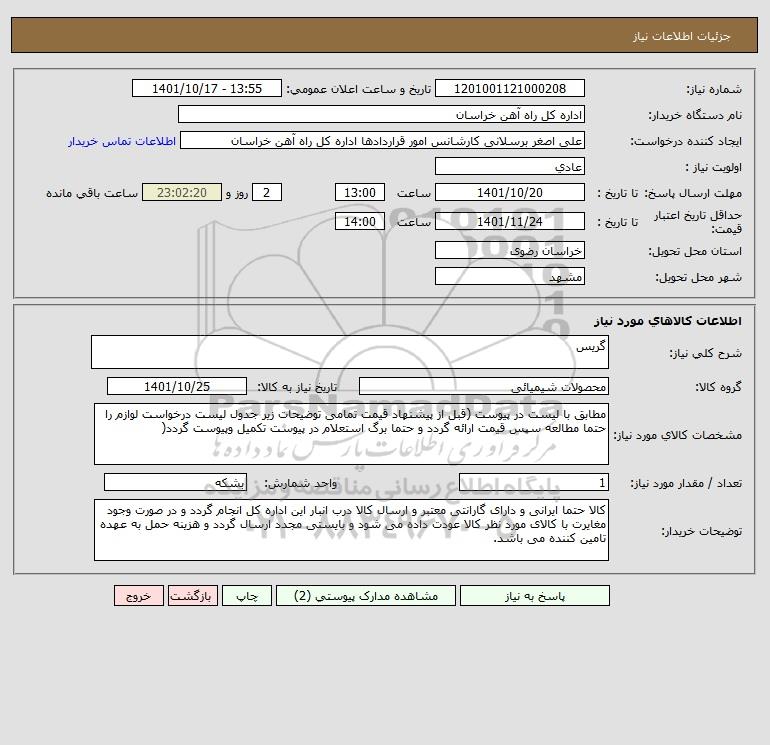Click the validity time field 14:00
The height and width of the screenshot is (745, 770).
click(359, 221)
